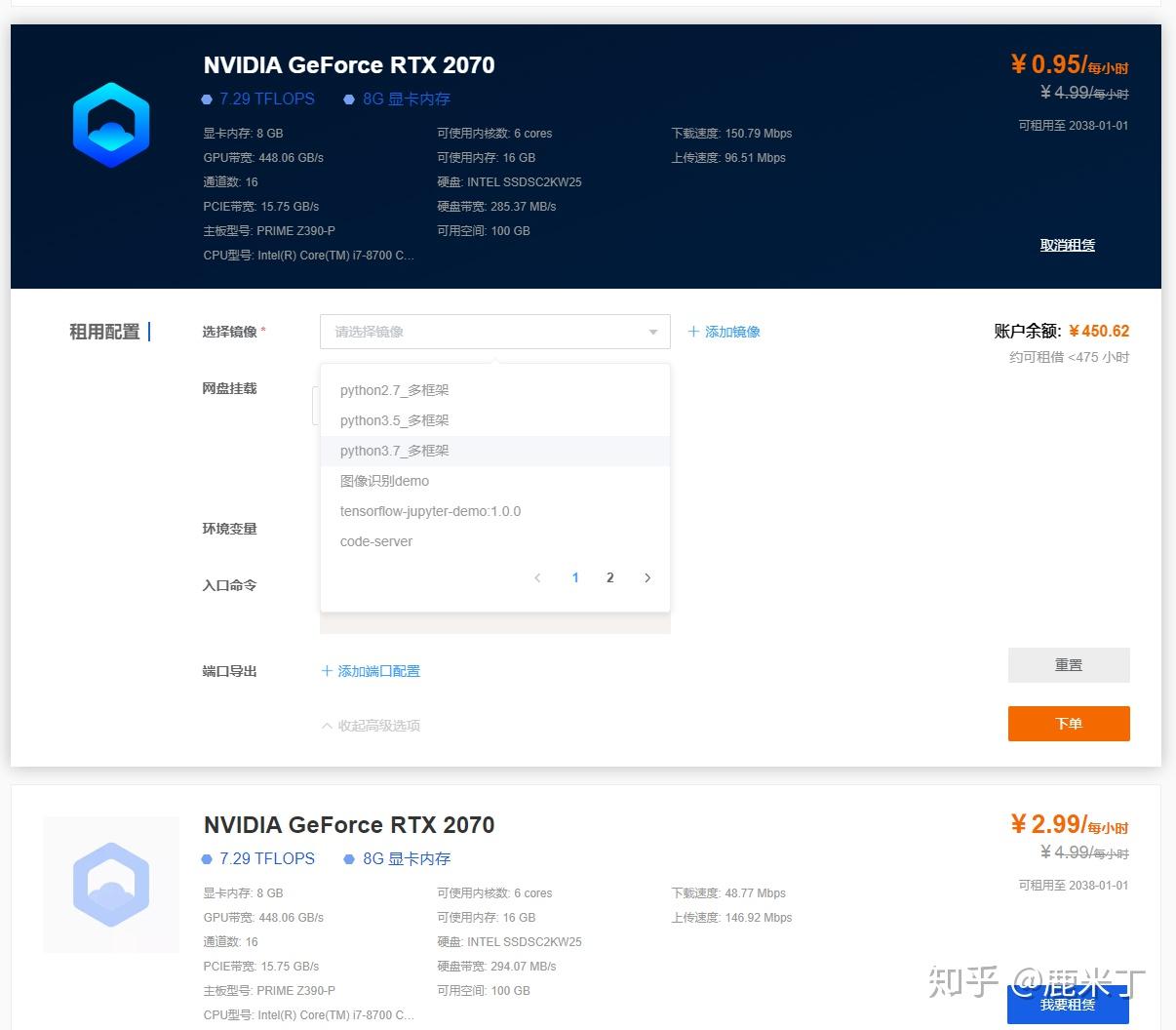The image size is (1176, 1030).
Task: Click the 硬盘带宽: 294.07 MB/s value
Action: 496,967
